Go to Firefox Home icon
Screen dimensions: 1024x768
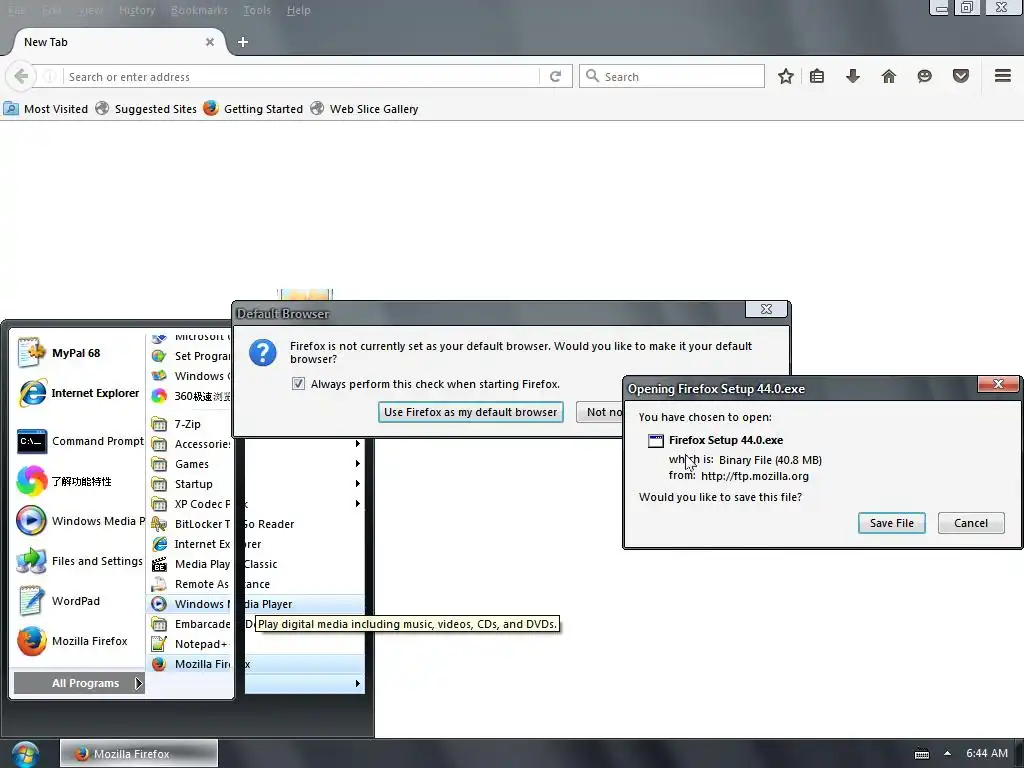pos(889,76)
